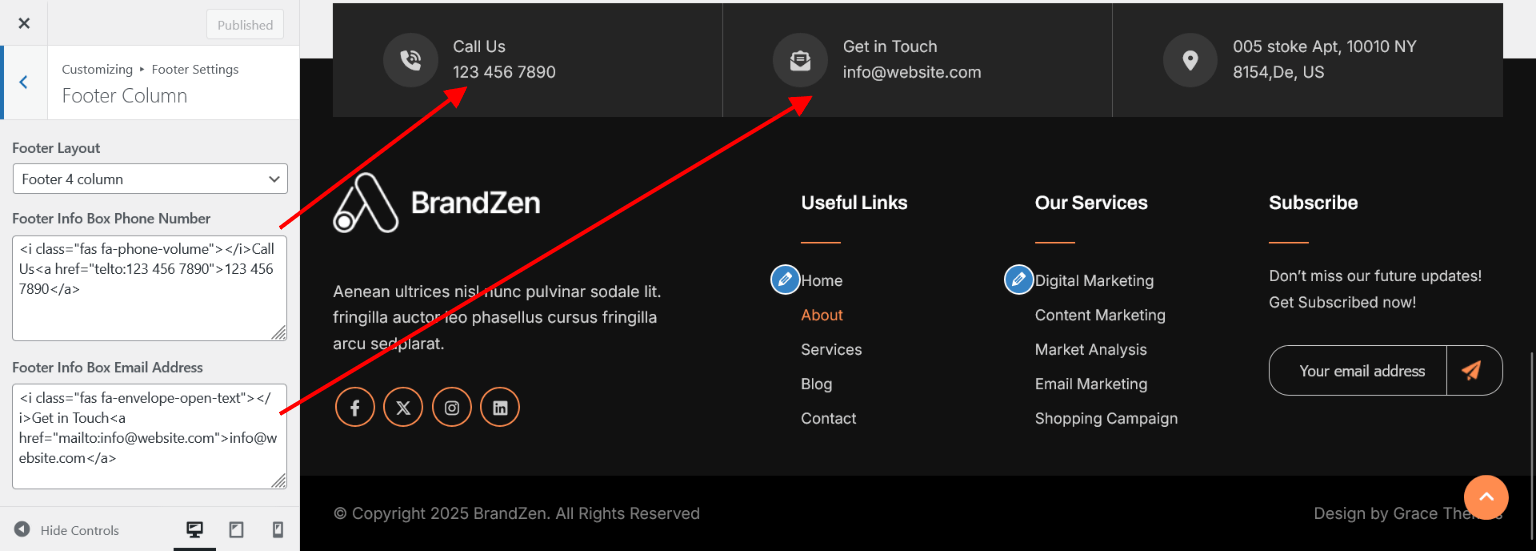Open the Content Marketing service link
The width and height of the screenshot is (1536, 551).
(1100, 315)
